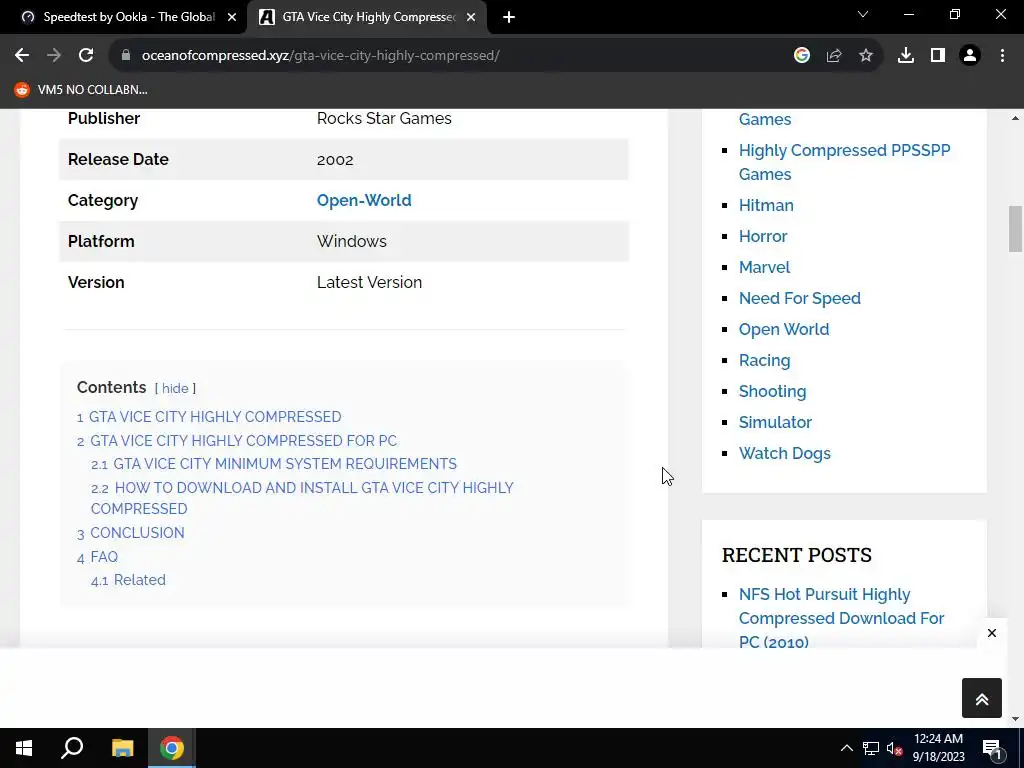Open Chrome profile menu

pos(969,56)
